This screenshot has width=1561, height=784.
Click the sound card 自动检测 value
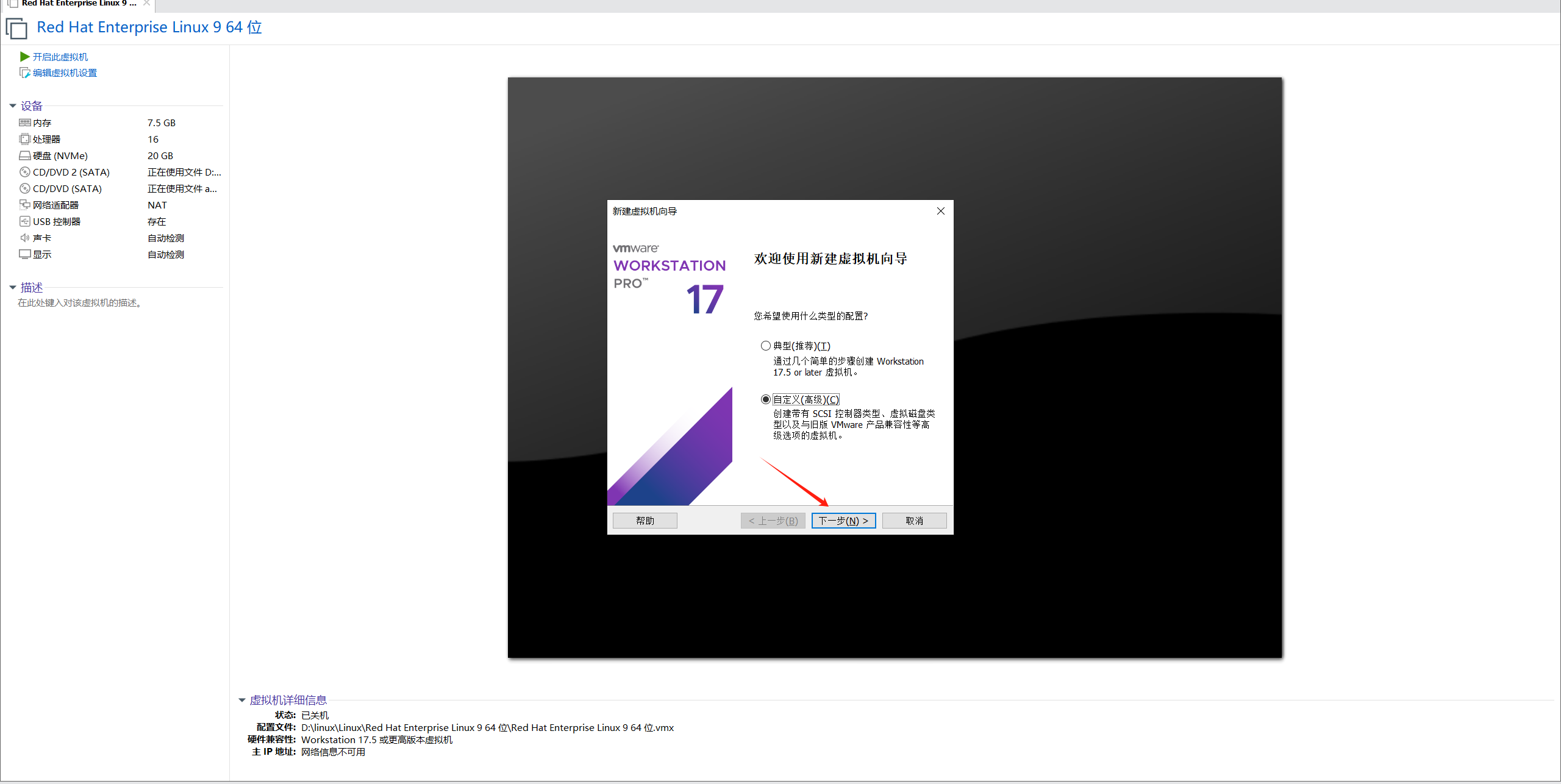166,238
